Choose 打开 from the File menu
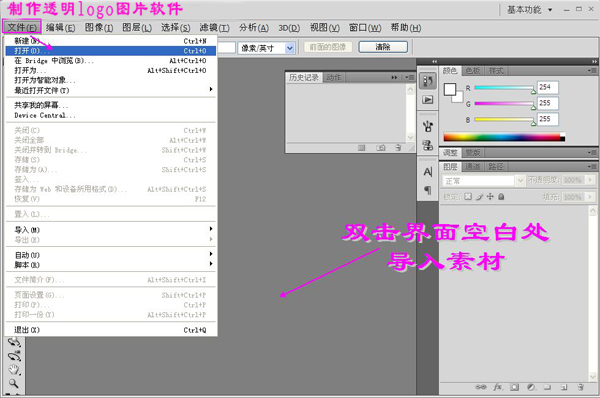 point(111,51)
